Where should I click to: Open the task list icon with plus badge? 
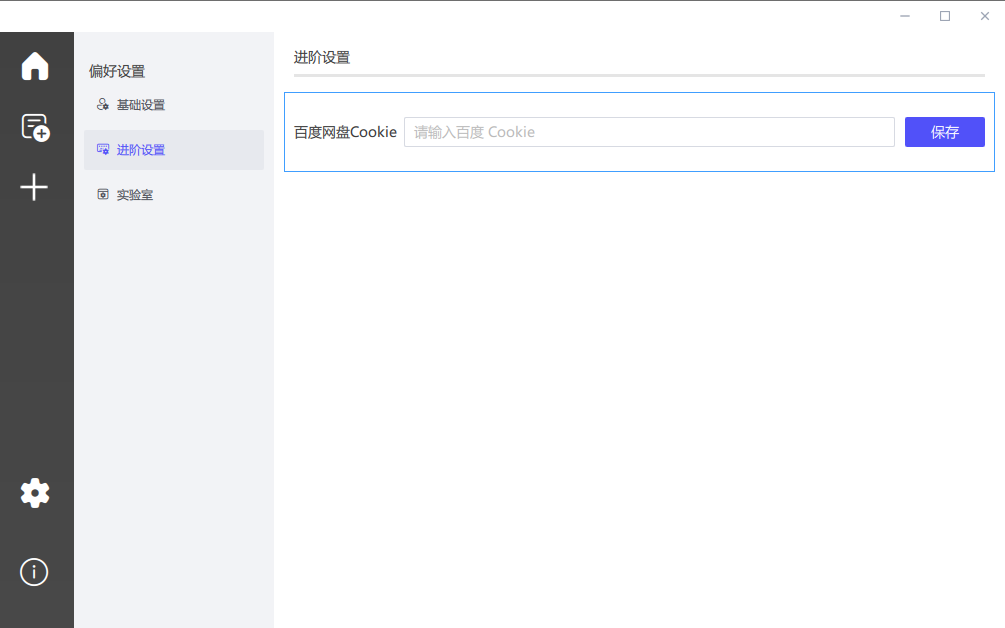35,127
